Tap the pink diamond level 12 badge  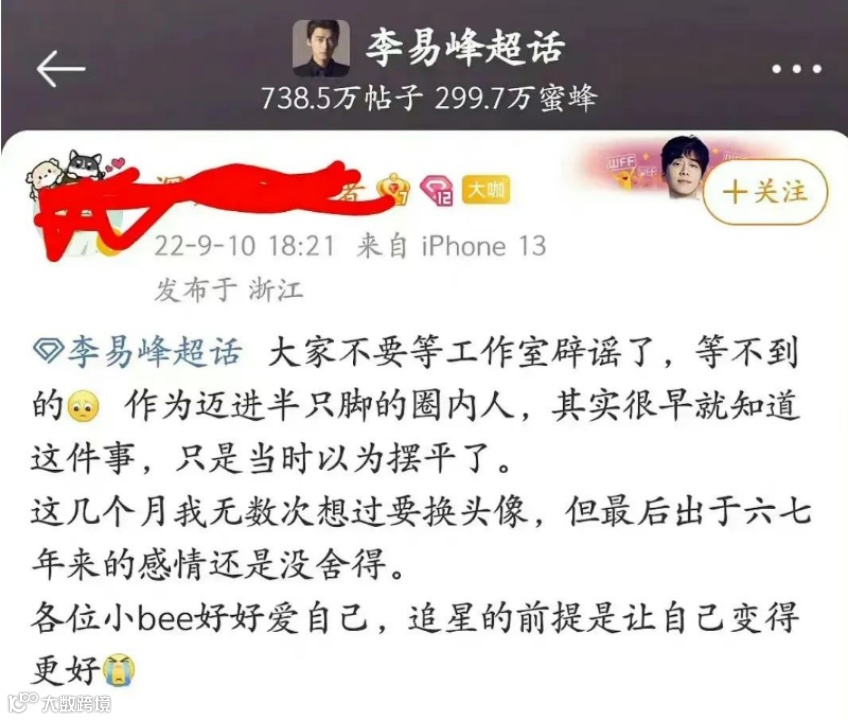coord(436,190)
